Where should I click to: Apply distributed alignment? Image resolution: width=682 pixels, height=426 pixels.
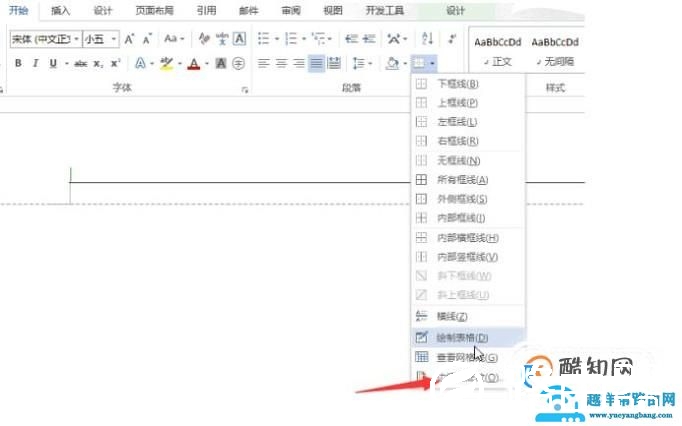(334, 64)
